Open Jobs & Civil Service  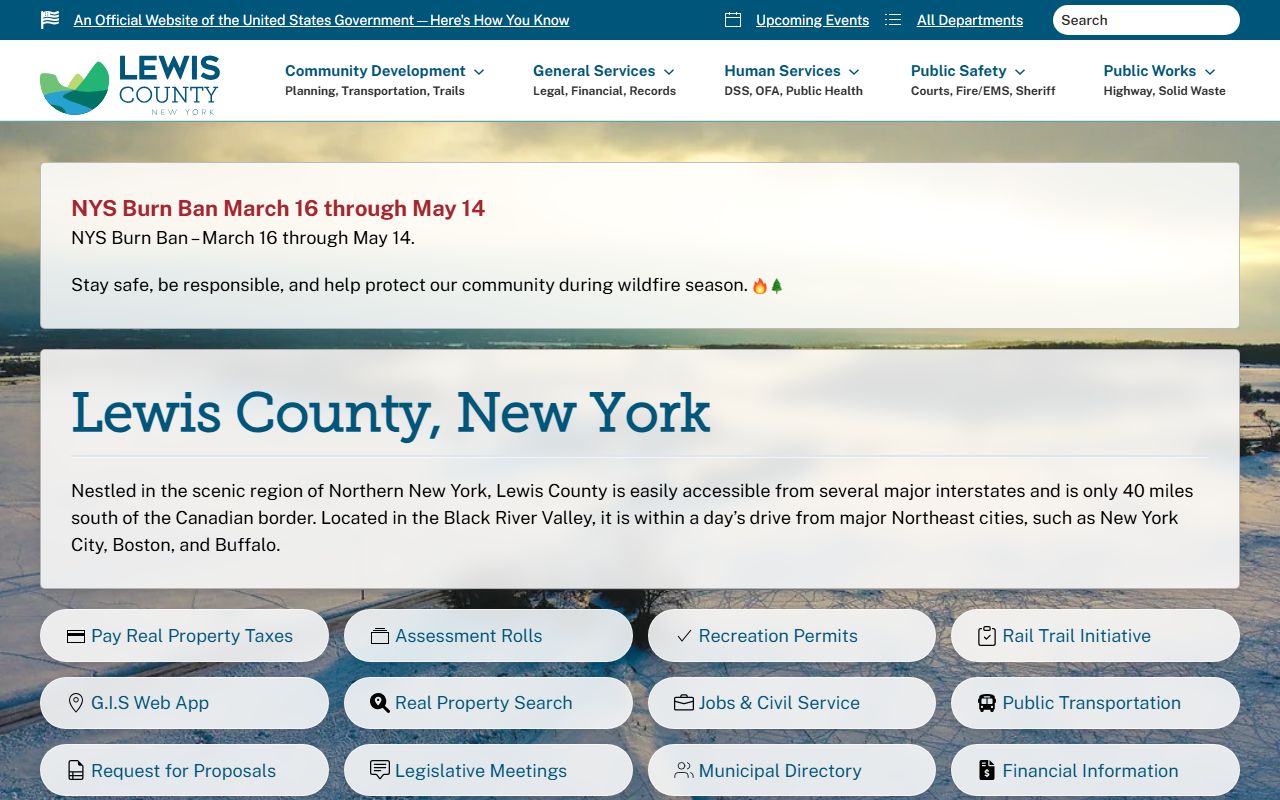792,703
